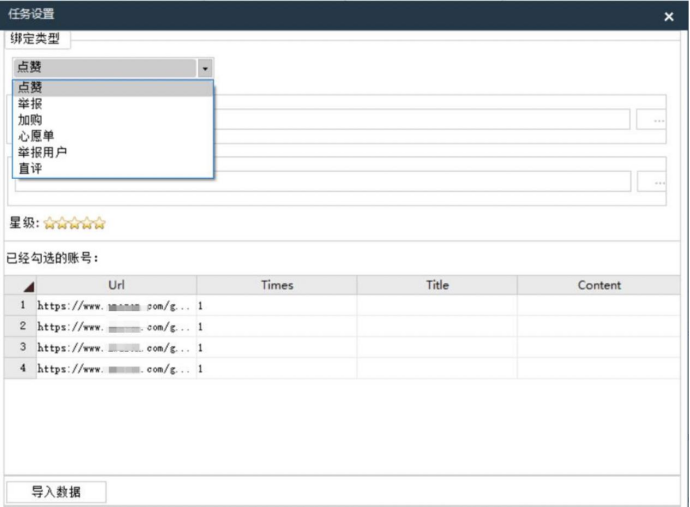Viewport: 690px width, 507px height.
Task: Switch to the 绑定类型 tab
Action: [35, 39]
